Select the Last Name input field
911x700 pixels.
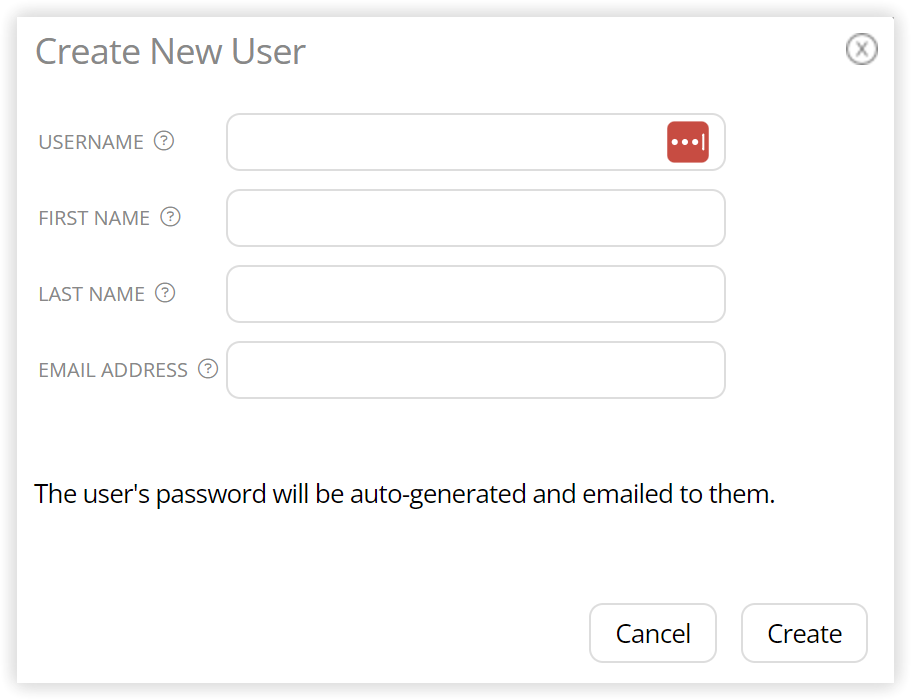coord(475,294)
